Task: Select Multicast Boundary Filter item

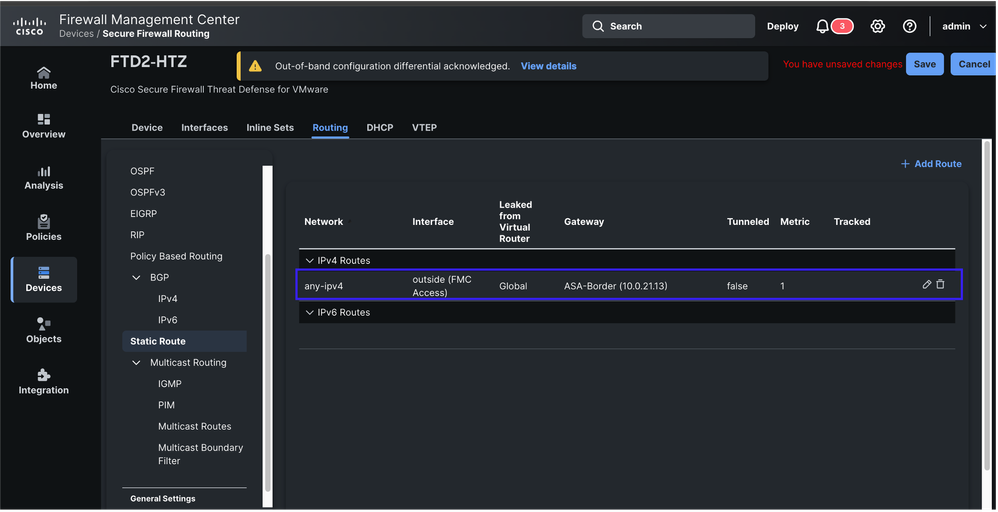Action: click(x=200, y=454)
